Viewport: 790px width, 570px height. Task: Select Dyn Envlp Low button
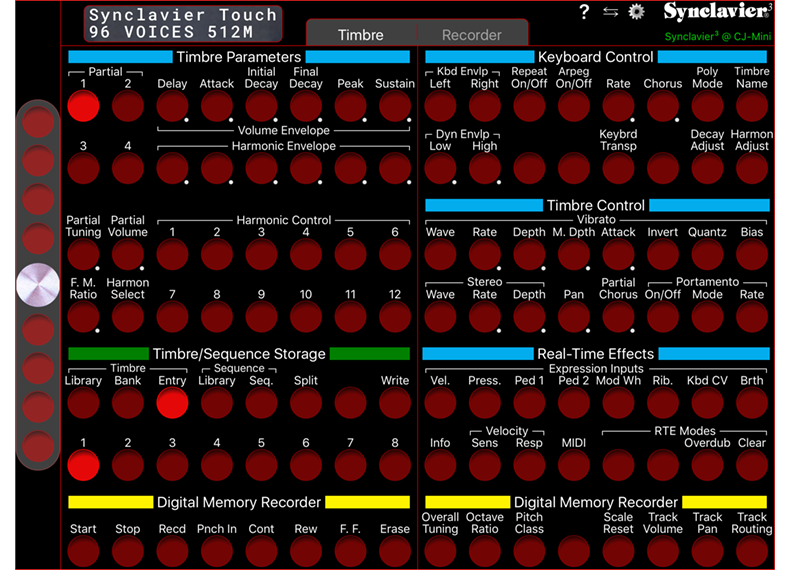(x=440, y=168)
